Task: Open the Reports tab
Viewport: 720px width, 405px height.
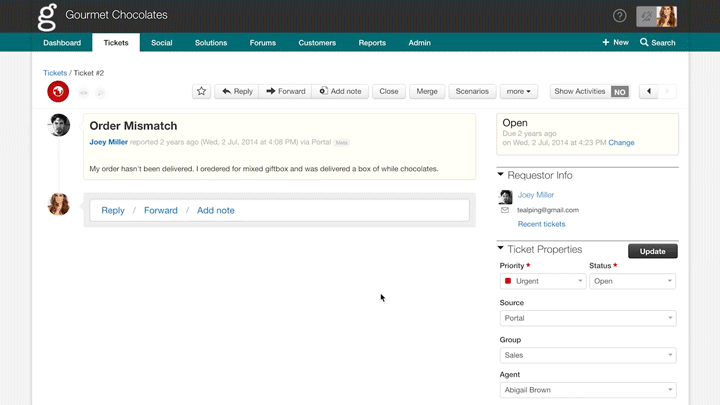Action: pyautogui.click(x=372, y=43)
